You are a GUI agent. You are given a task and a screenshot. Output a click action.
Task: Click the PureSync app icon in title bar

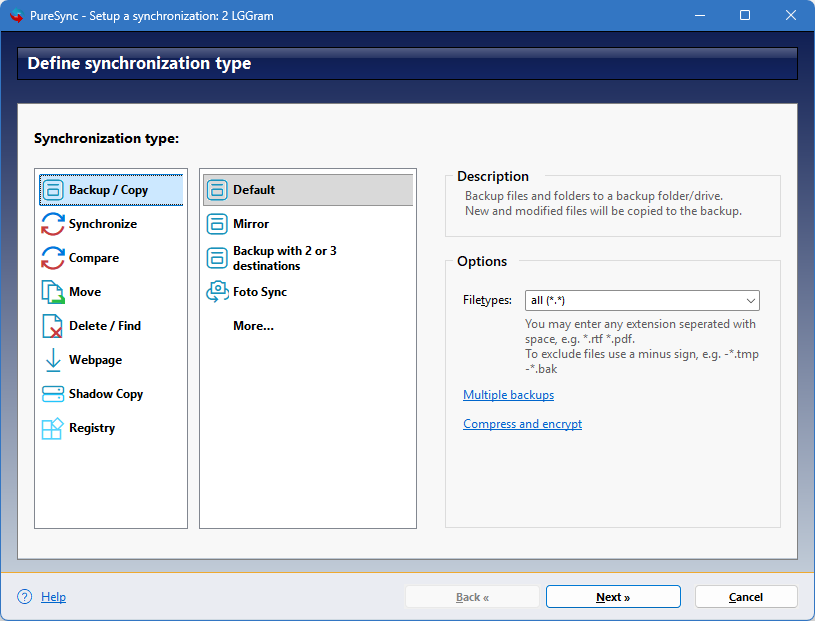[x=17, y=16]
